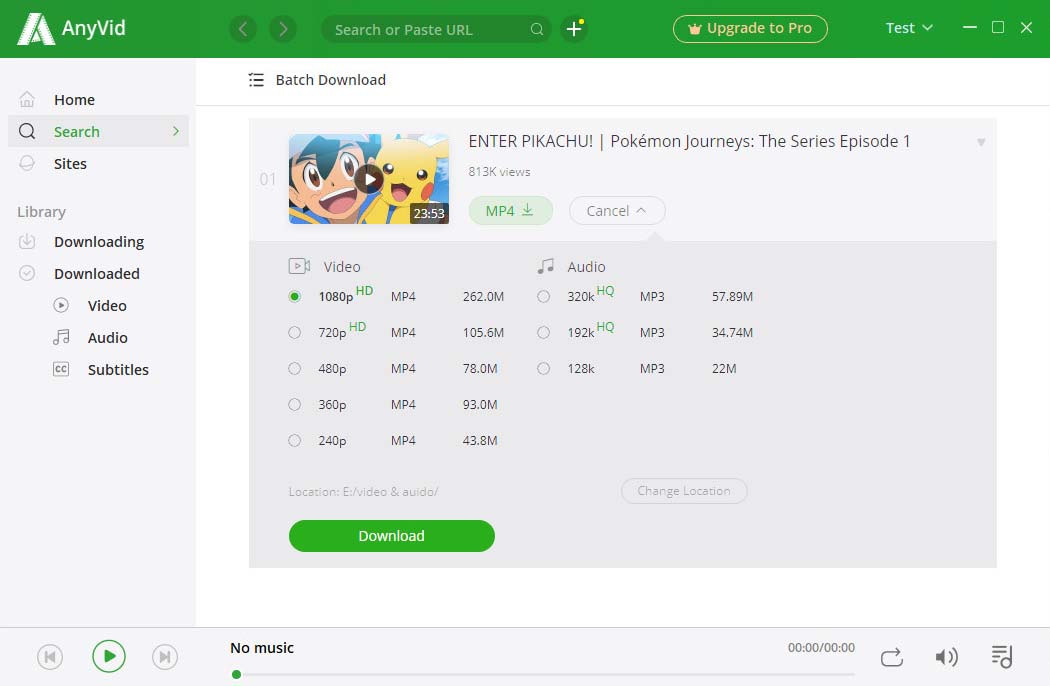Open Search in the sidebar
Screen dimensions: 1050x686
coord(98,131)
